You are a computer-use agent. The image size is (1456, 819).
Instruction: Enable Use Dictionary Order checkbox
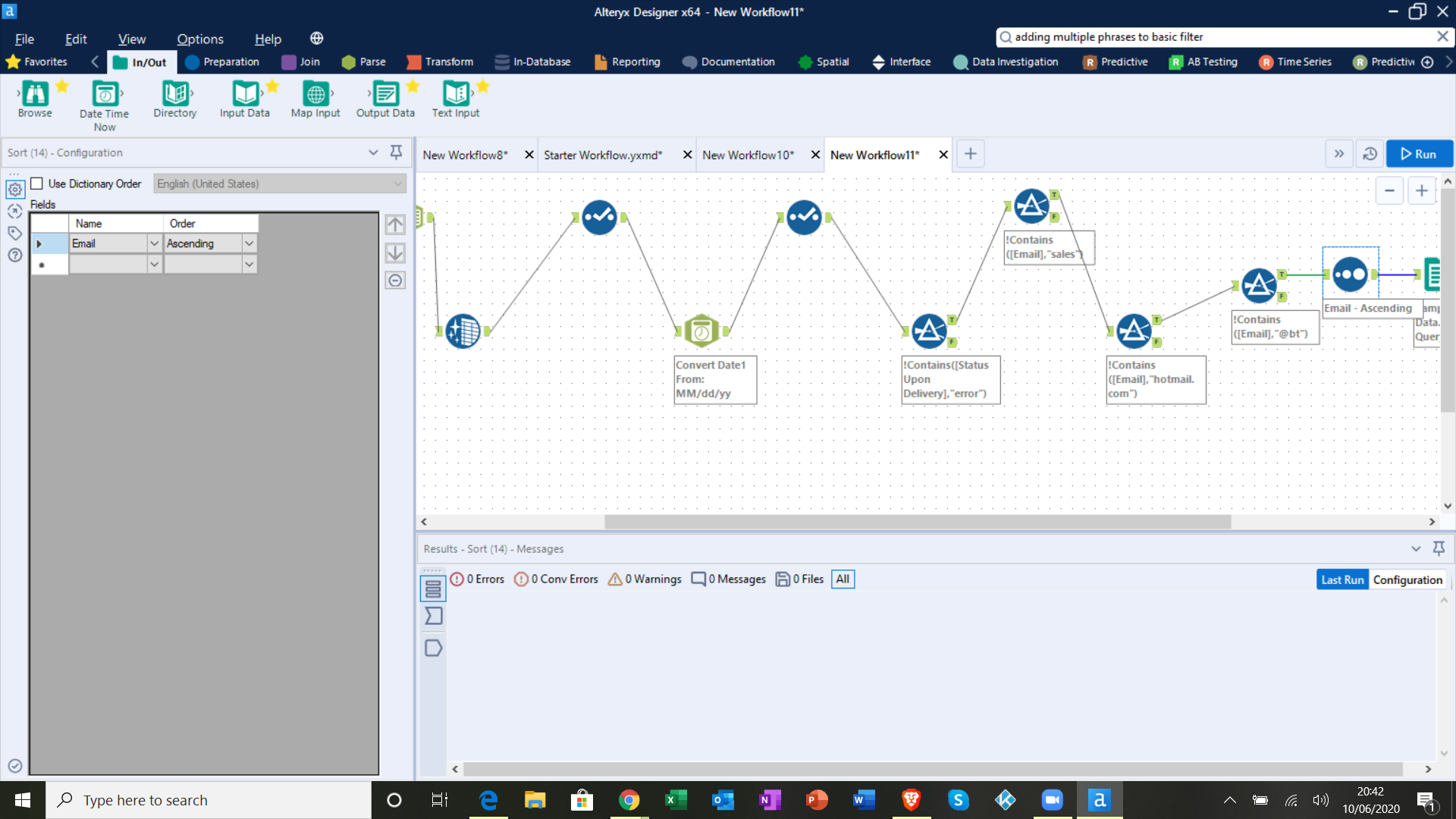[x=36, y=184]
